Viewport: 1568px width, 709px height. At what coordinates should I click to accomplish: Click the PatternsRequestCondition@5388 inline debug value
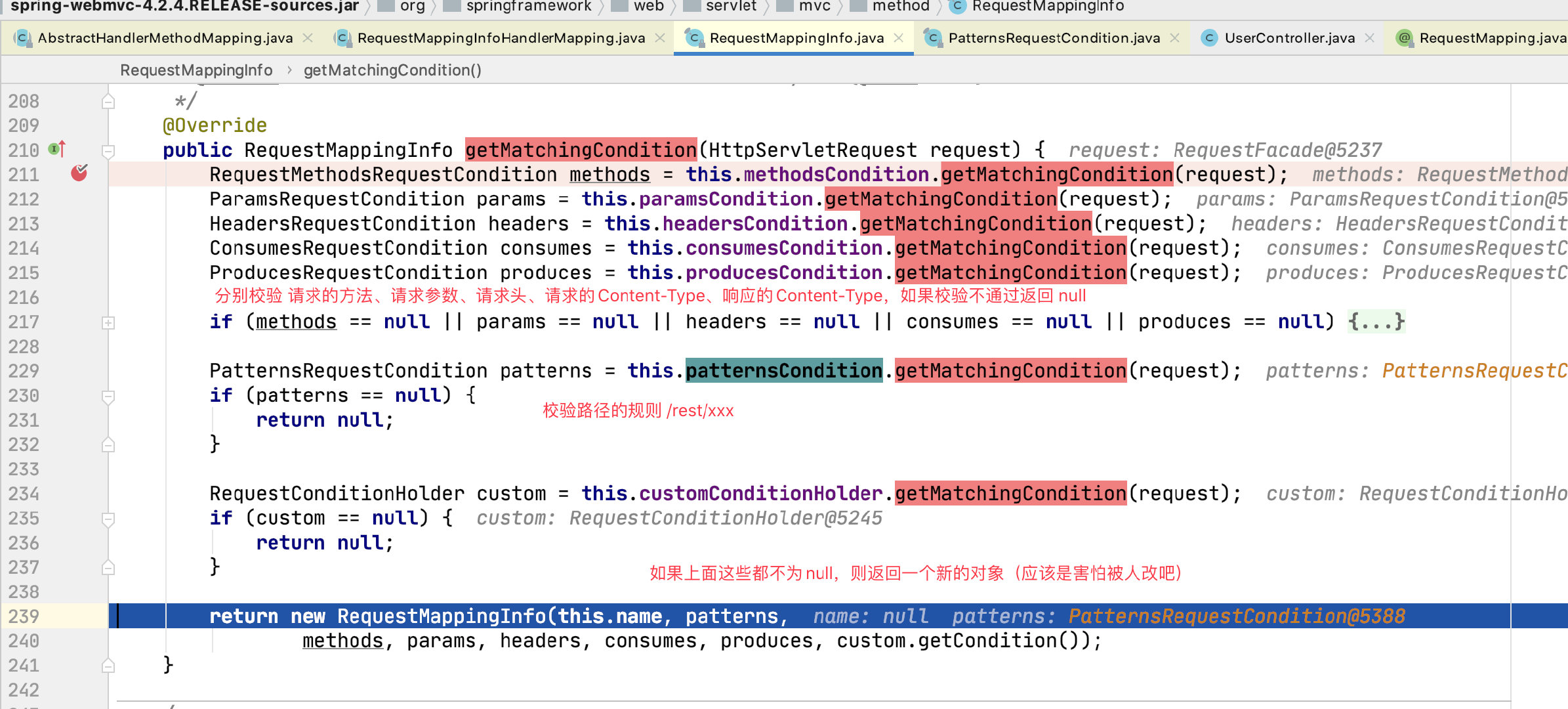[x=1237, y=616]
